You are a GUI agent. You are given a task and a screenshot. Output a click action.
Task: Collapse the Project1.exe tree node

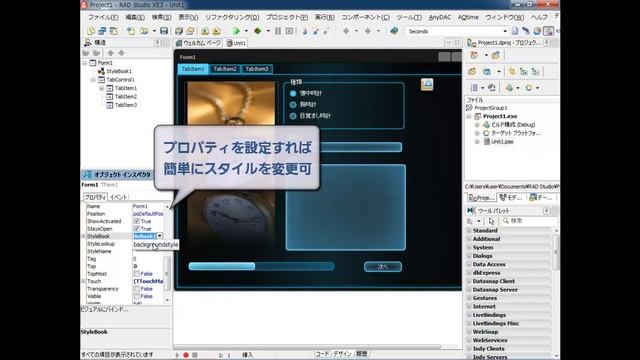click(x=469, y=116)
